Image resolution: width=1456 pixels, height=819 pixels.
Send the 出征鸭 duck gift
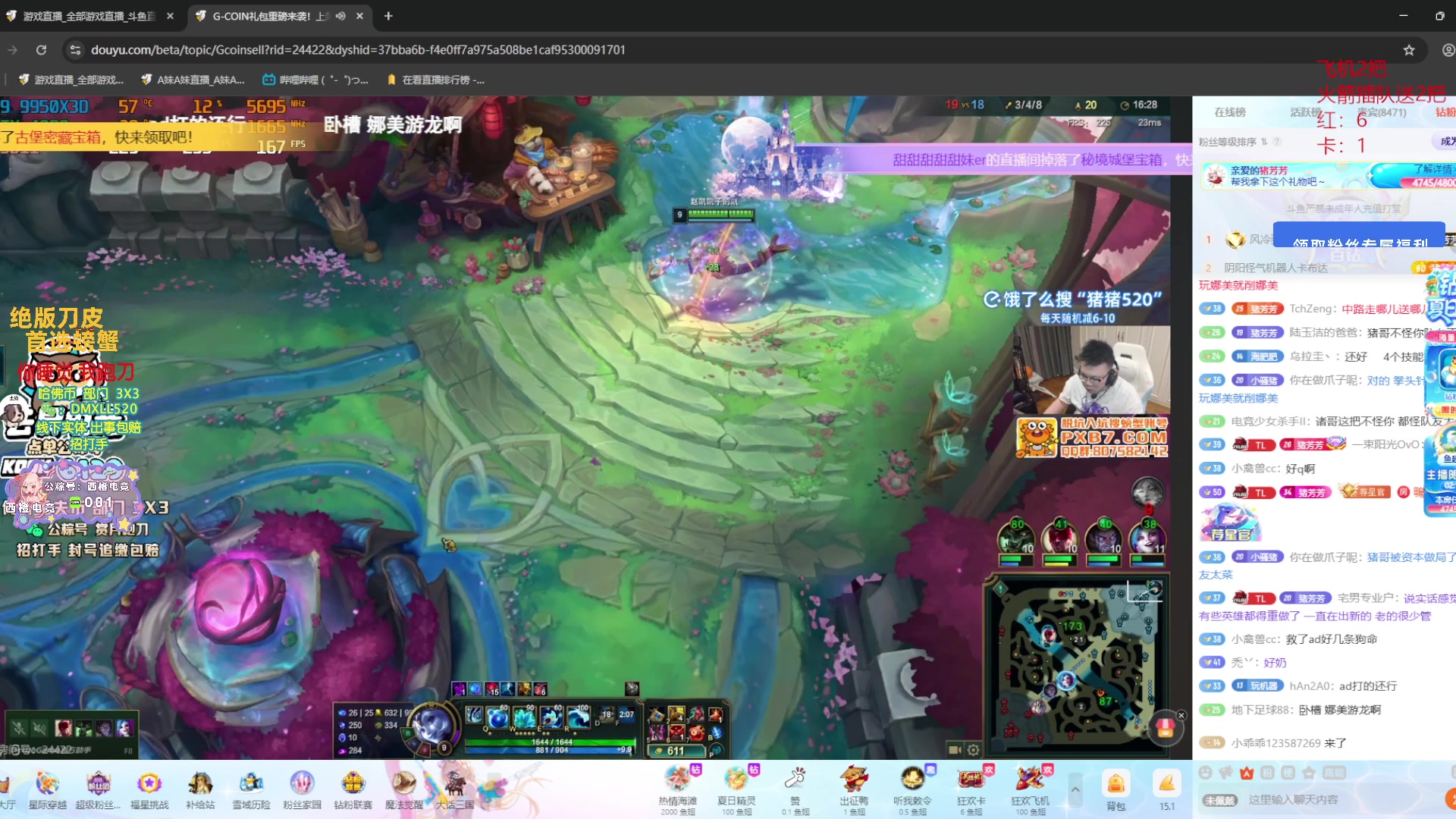coord(854,790)
